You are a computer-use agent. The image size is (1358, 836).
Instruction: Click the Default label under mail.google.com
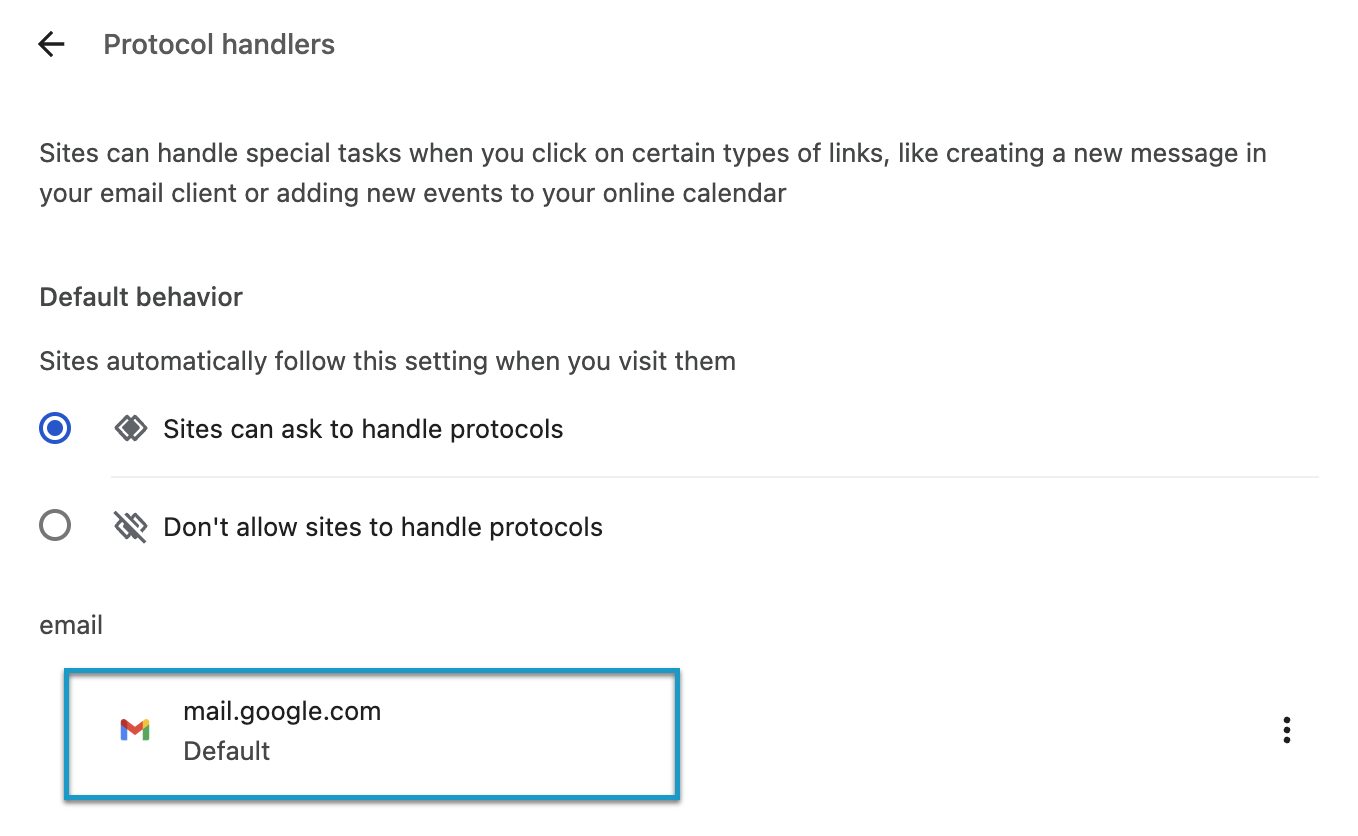226,751
